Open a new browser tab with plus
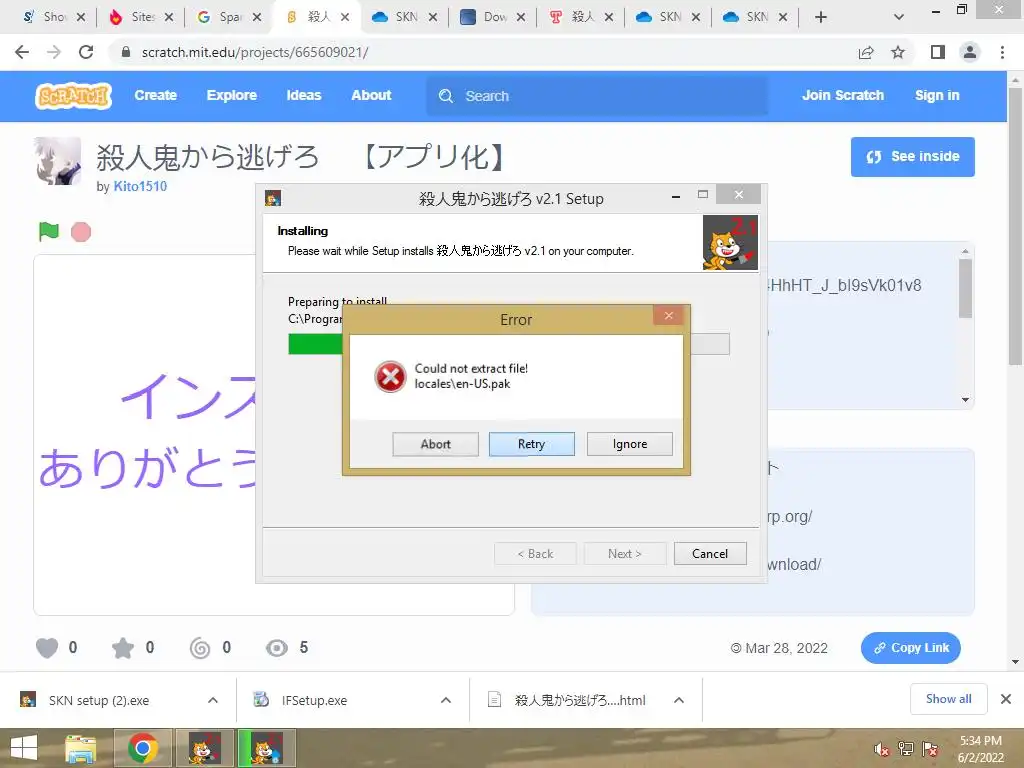Image resolution: width=1024 pixels, height=768 pixels. (x=821, y=17)
